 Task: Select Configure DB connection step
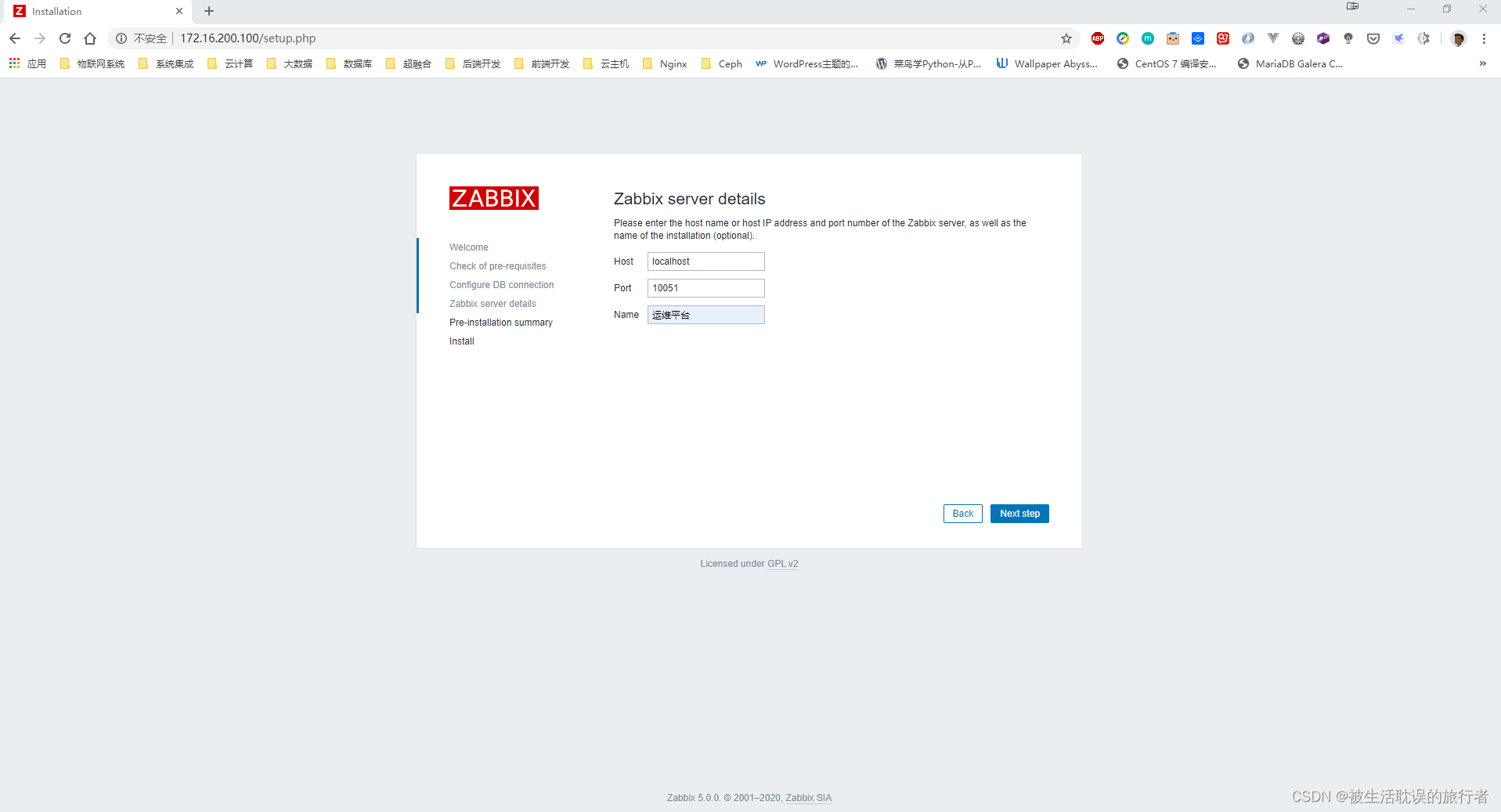coord(501,285)
